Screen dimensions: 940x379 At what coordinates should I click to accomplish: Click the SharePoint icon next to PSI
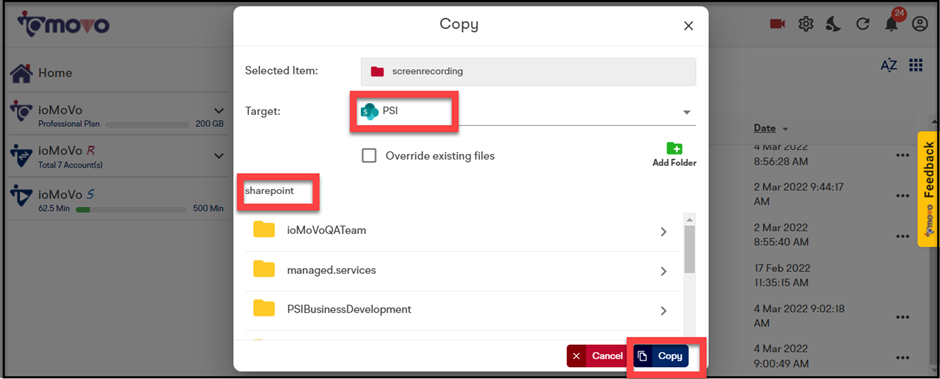369,112
